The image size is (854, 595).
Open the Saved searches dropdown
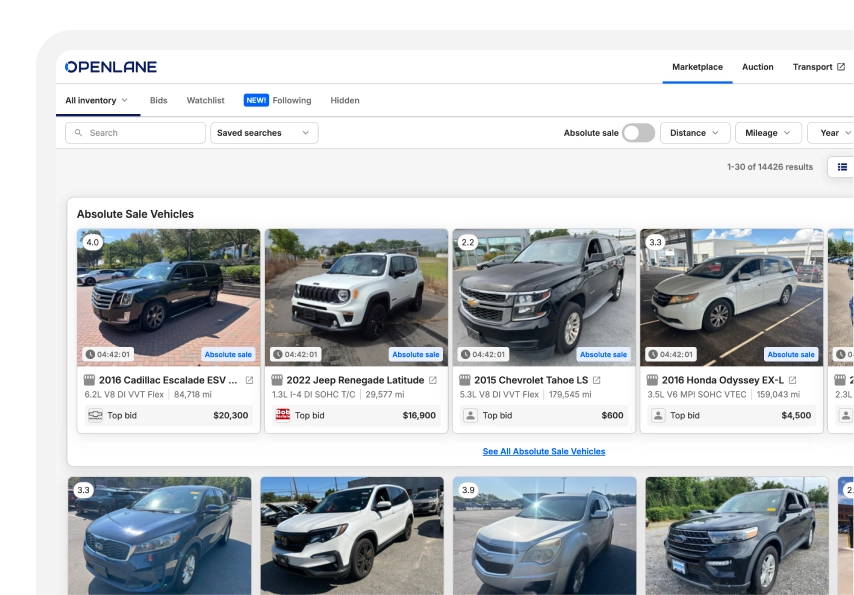(263, 133)
